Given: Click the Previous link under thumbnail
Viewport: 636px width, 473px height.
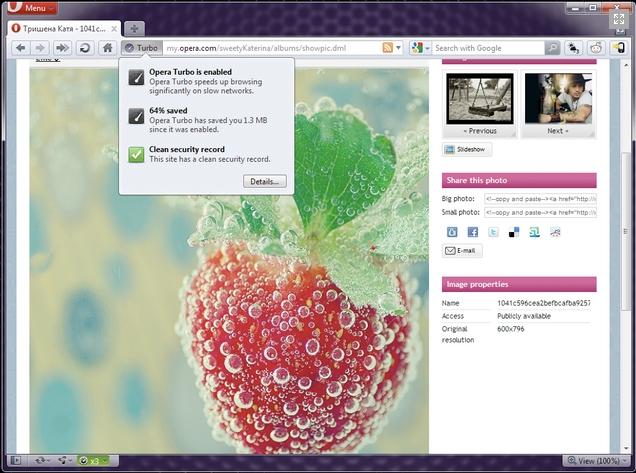Looking at the screenshot, I should coord(480,131).
